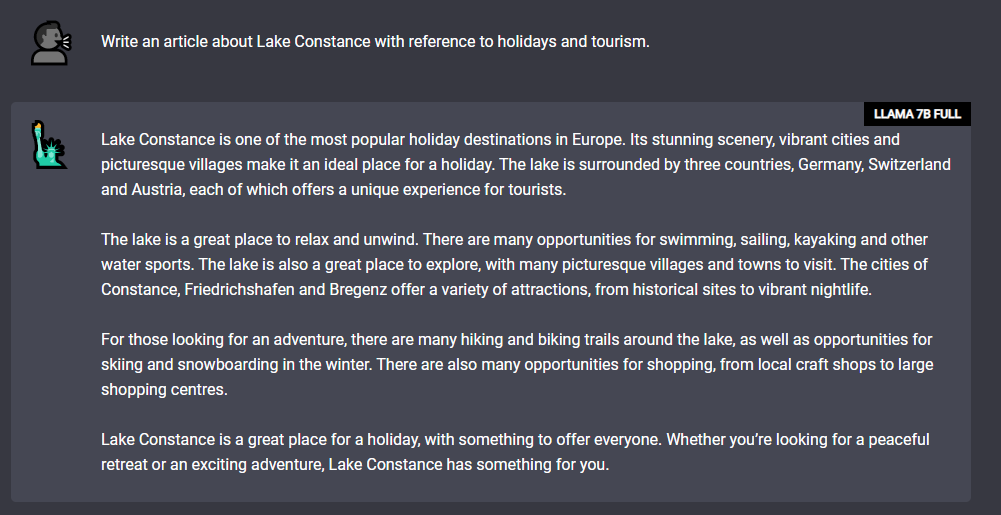Click the word "tourism" in the user prompt
1001x515 pixels.
tap(620, 42)
